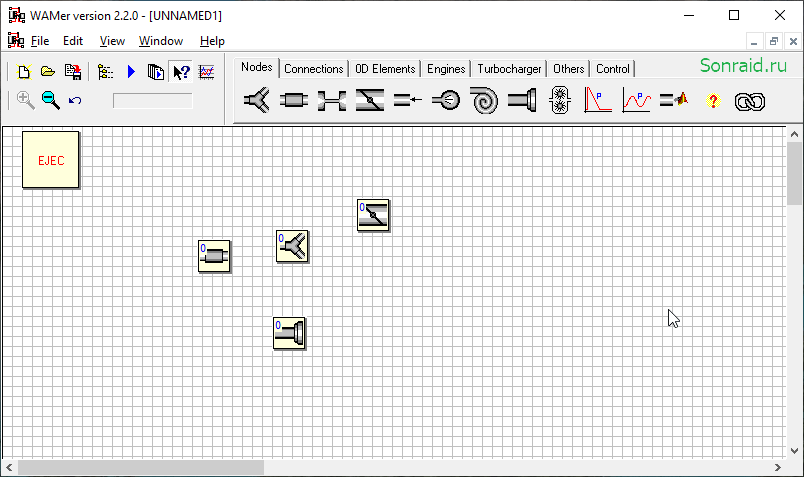
Task: Click the horizontal scrollbar thumb
Action: tap(141, 467)
